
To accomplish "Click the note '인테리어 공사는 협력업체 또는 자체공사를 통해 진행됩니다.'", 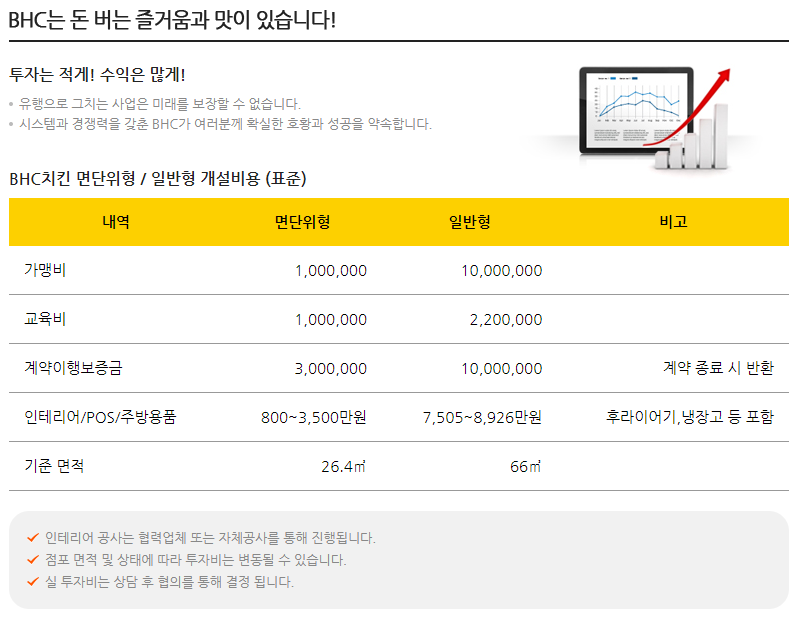I will [210, 538].
